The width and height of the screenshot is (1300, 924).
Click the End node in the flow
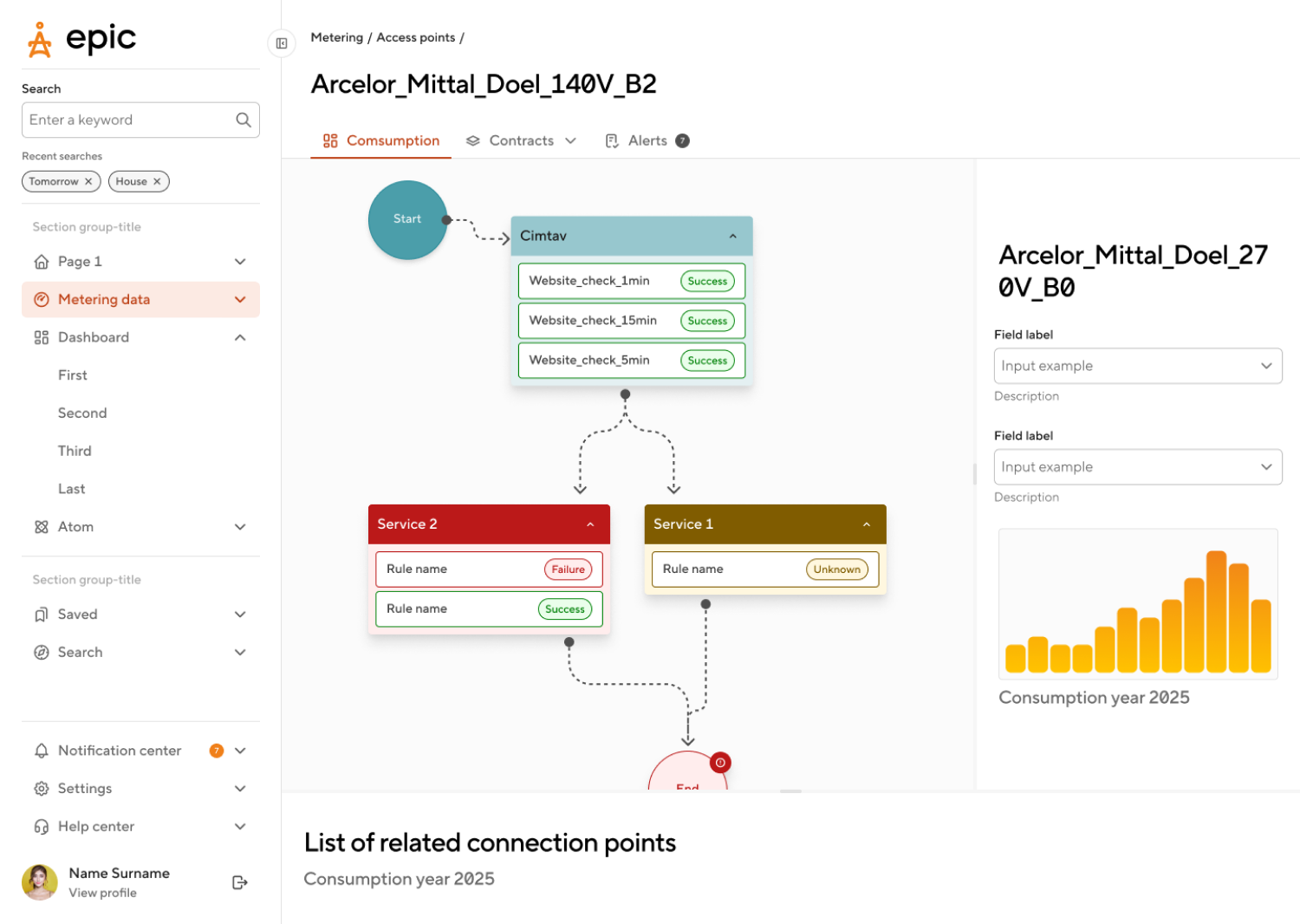(x=688, y=771)
